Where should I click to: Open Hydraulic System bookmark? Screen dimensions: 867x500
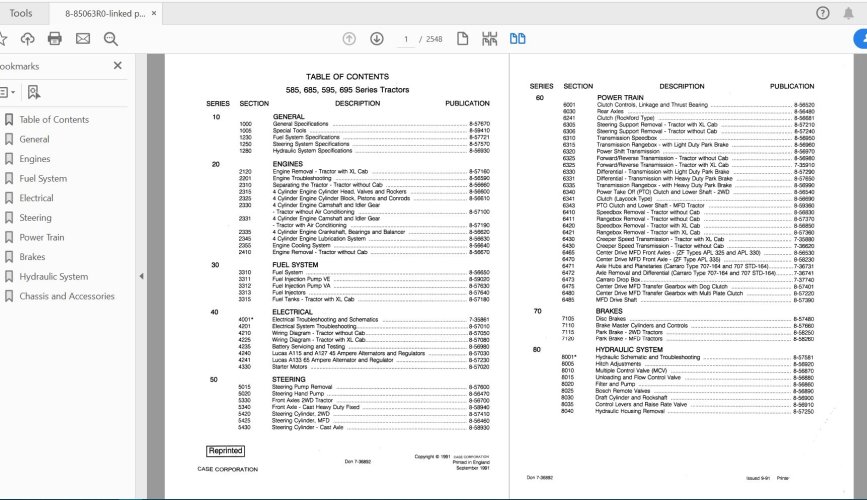tap(54, 277)
